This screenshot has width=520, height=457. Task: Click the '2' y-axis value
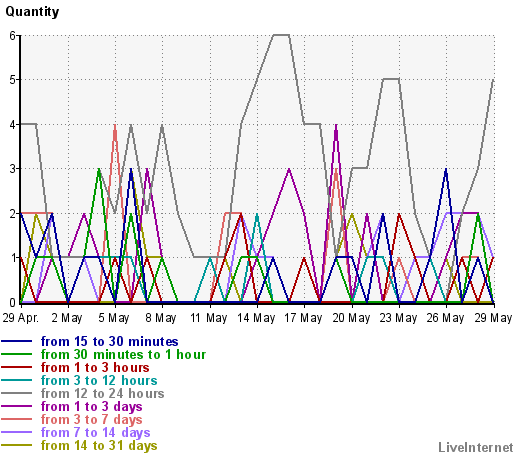click(13, 214)
